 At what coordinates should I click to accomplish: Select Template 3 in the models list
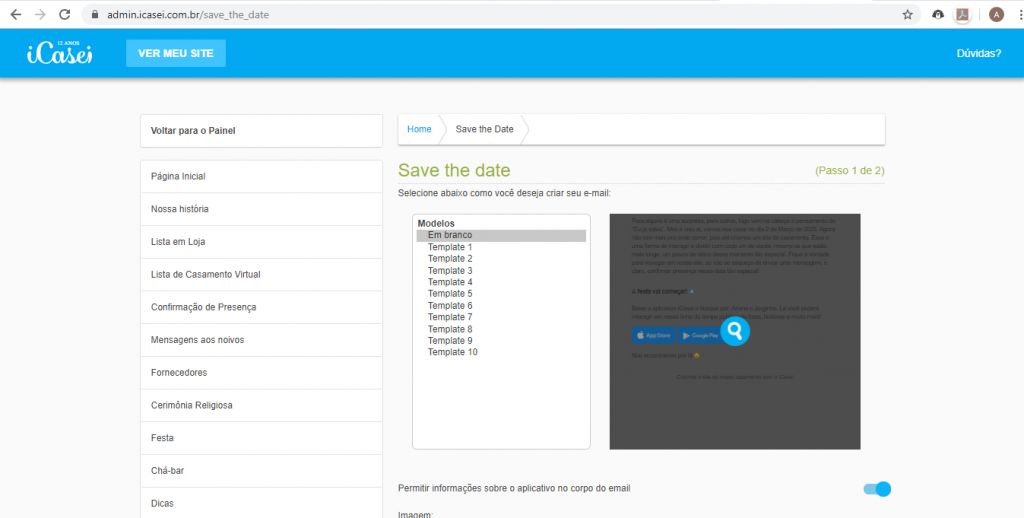tap(501, 270)
